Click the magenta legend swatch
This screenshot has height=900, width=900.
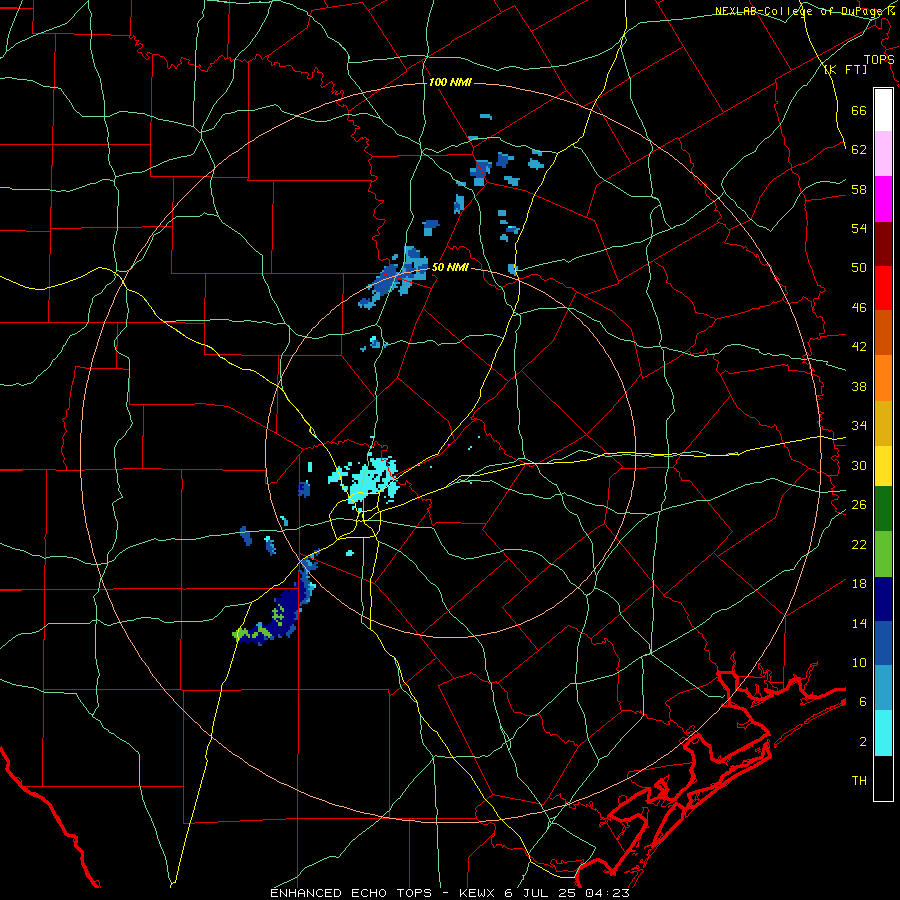click(x=883, y=199)
